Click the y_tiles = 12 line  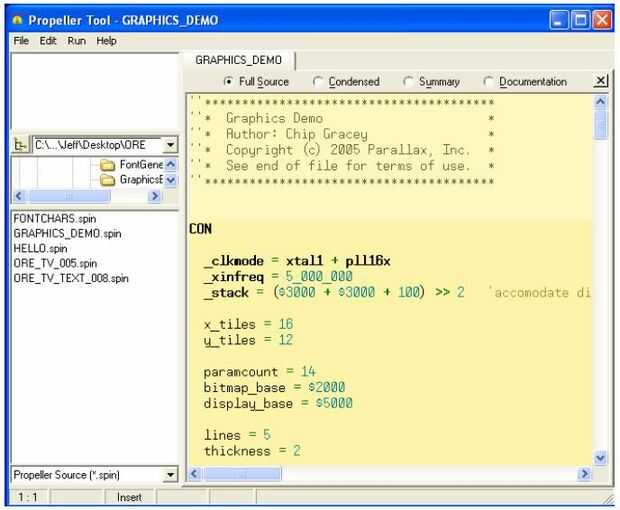click(x=248, y=340)
